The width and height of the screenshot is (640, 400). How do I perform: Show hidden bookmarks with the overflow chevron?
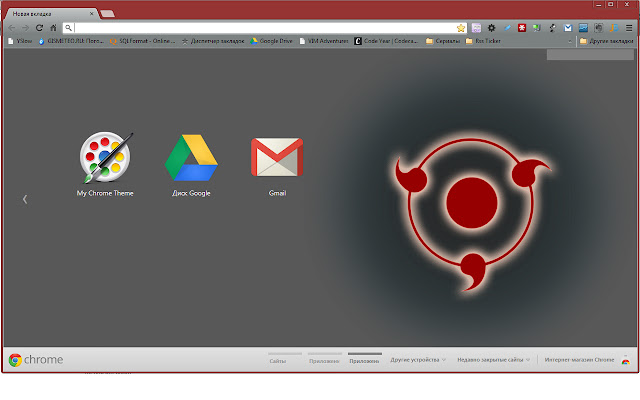click(570, 41)
